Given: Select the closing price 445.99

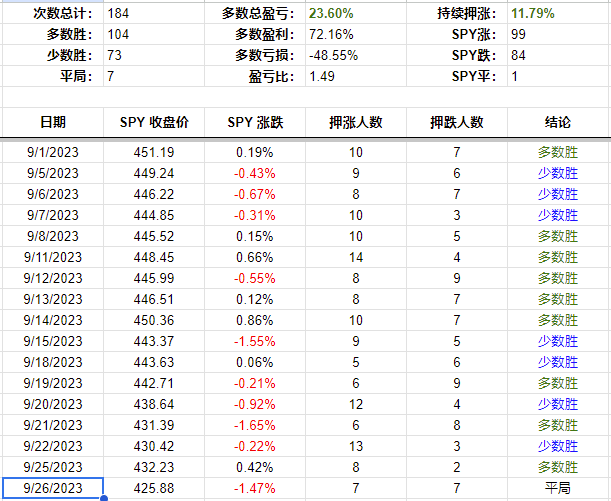Looking at the screenshot, I should [154, 279].
